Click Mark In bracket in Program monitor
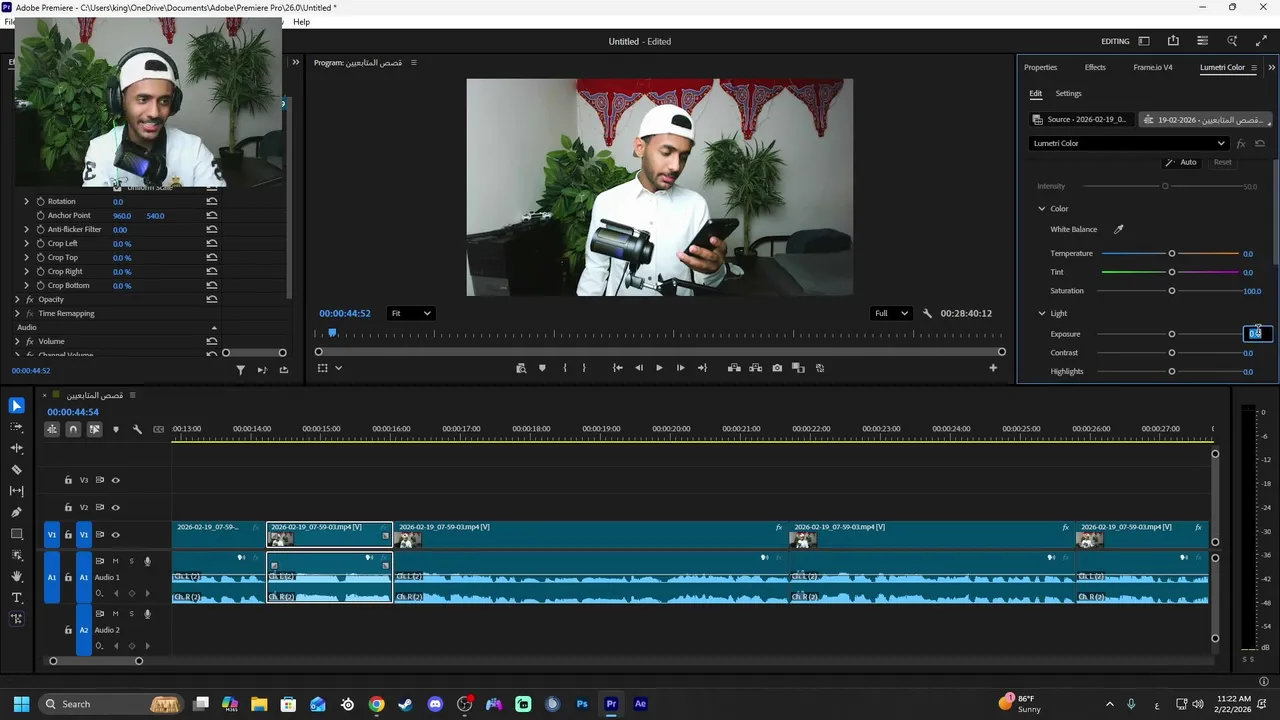The width and height of the screenshot is (1280, 720). pyautogui.click(x=565, y=368)
